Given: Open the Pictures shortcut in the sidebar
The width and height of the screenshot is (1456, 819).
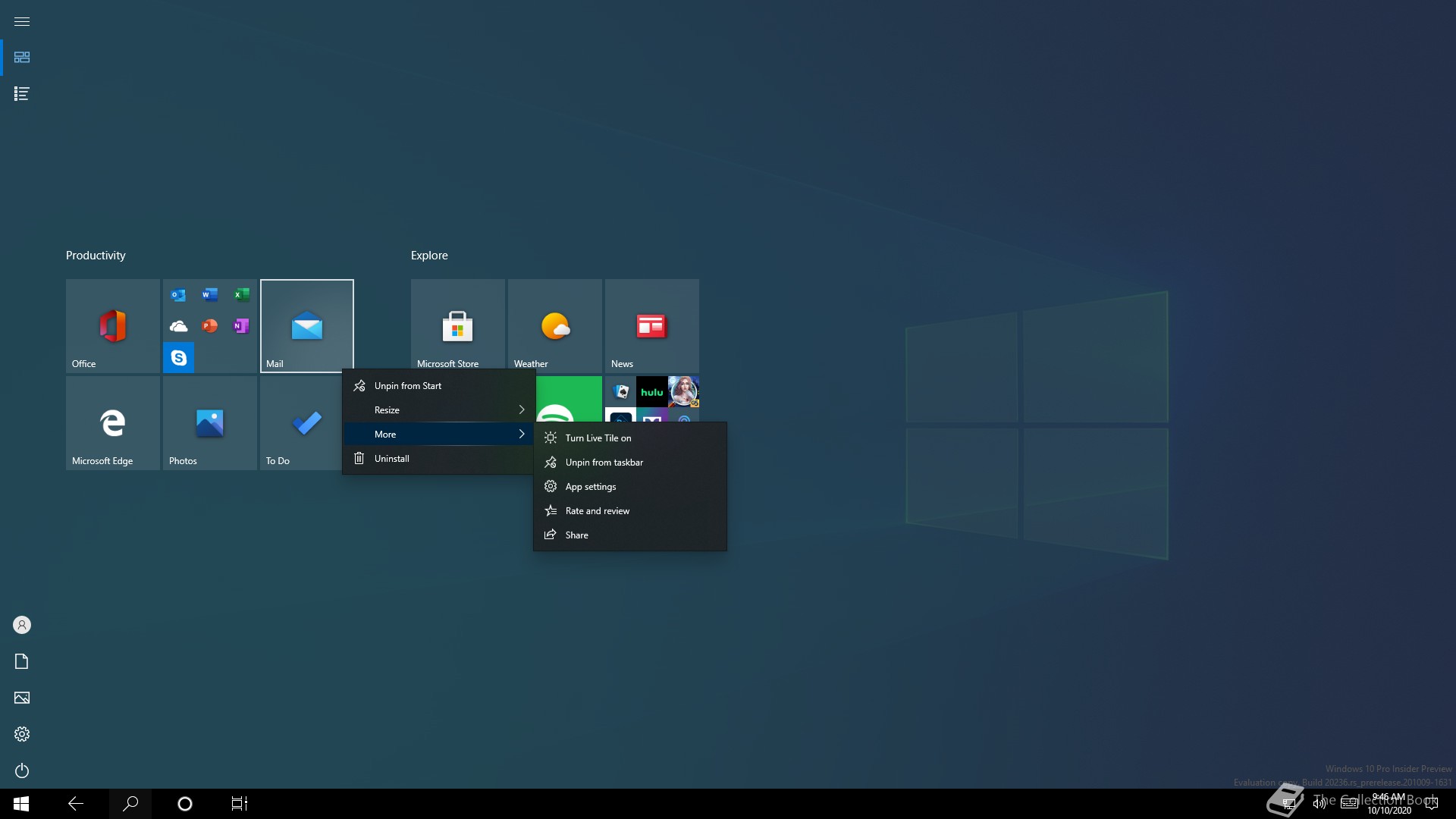Looking at the screenshot, I should pos(22,698).
